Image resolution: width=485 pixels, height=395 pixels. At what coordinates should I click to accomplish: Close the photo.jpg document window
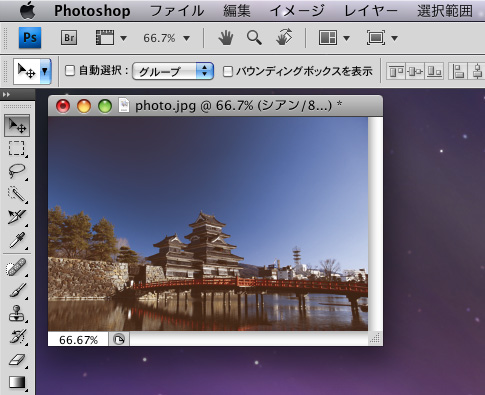pos(63,106)
